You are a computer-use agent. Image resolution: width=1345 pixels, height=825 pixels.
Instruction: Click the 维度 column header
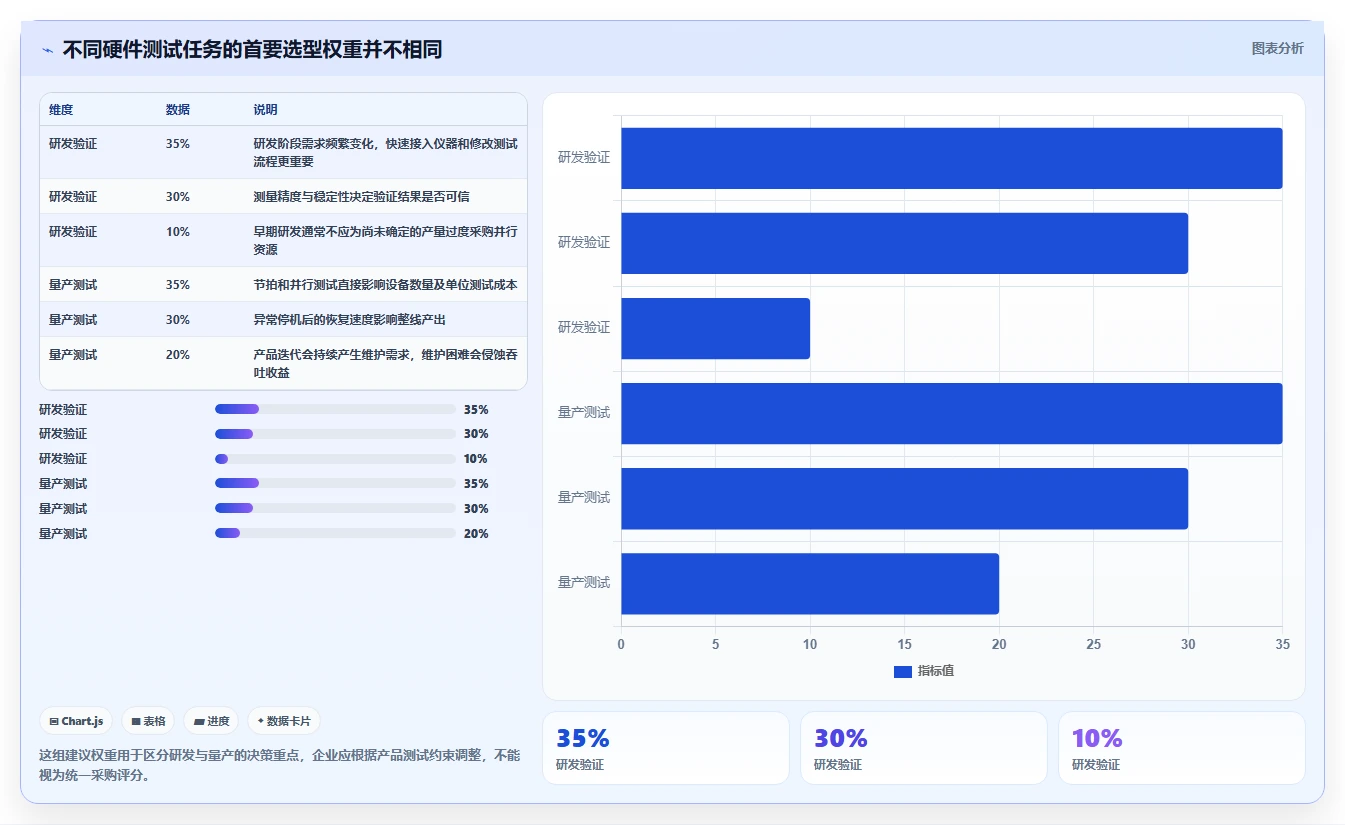coord(61,109)
